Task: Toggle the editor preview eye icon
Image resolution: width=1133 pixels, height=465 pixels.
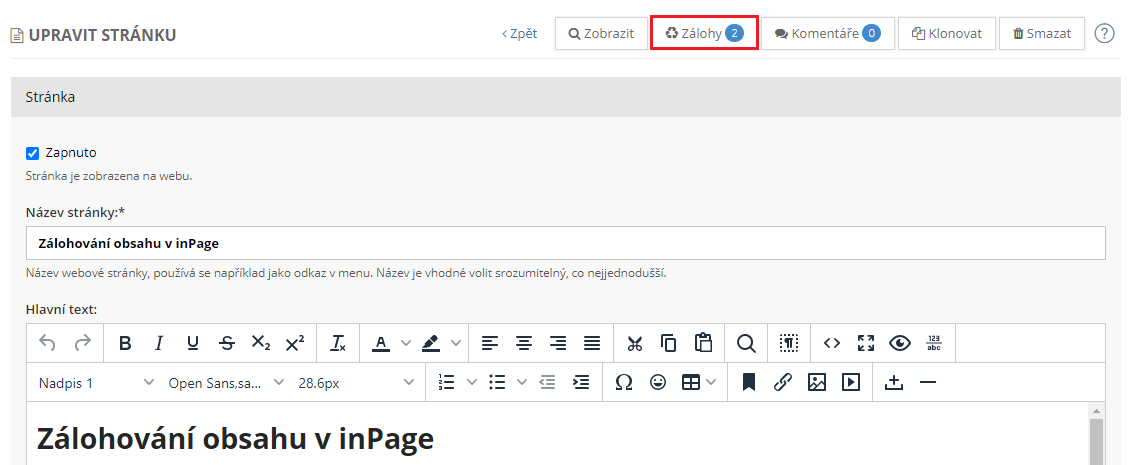Action: [x=900, y=343]
